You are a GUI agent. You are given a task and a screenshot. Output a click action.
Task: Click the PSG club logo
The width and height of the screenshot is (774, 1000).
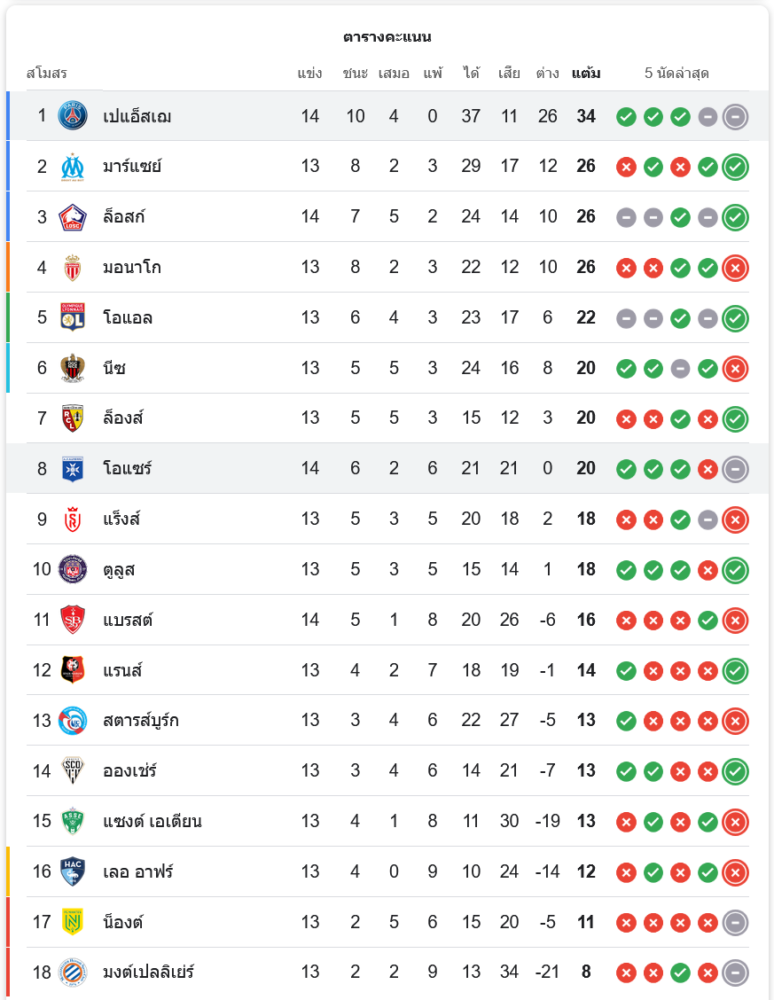[72, 116]
